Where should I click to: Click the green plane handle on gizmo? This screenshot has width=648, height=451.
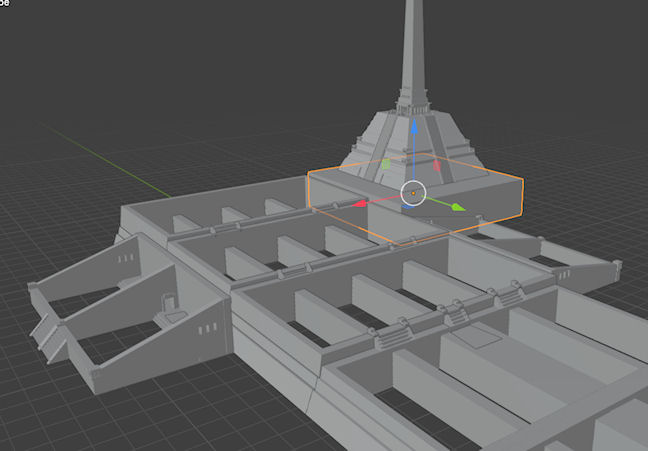pyautogui.click(x=386, y=163)
